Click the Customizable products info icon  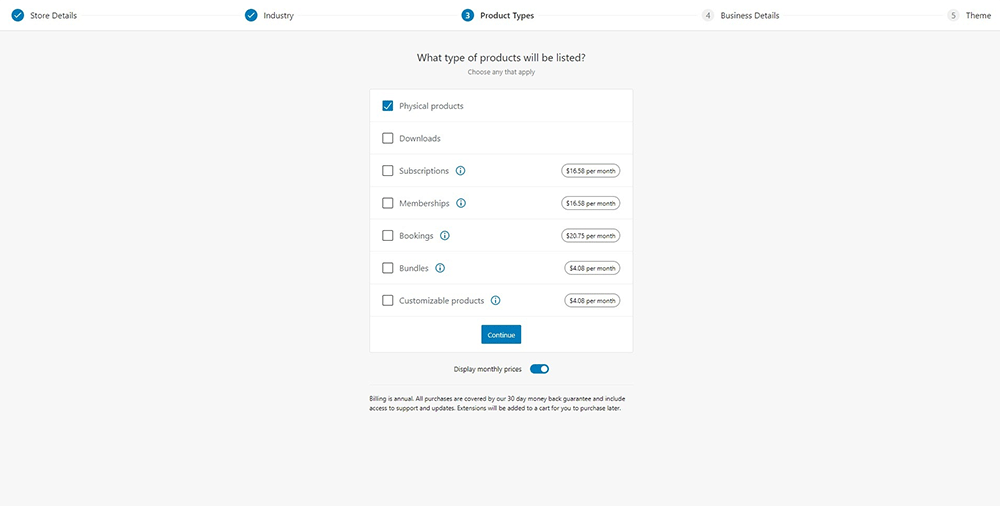pyautogui.click(x=495, y=300)
